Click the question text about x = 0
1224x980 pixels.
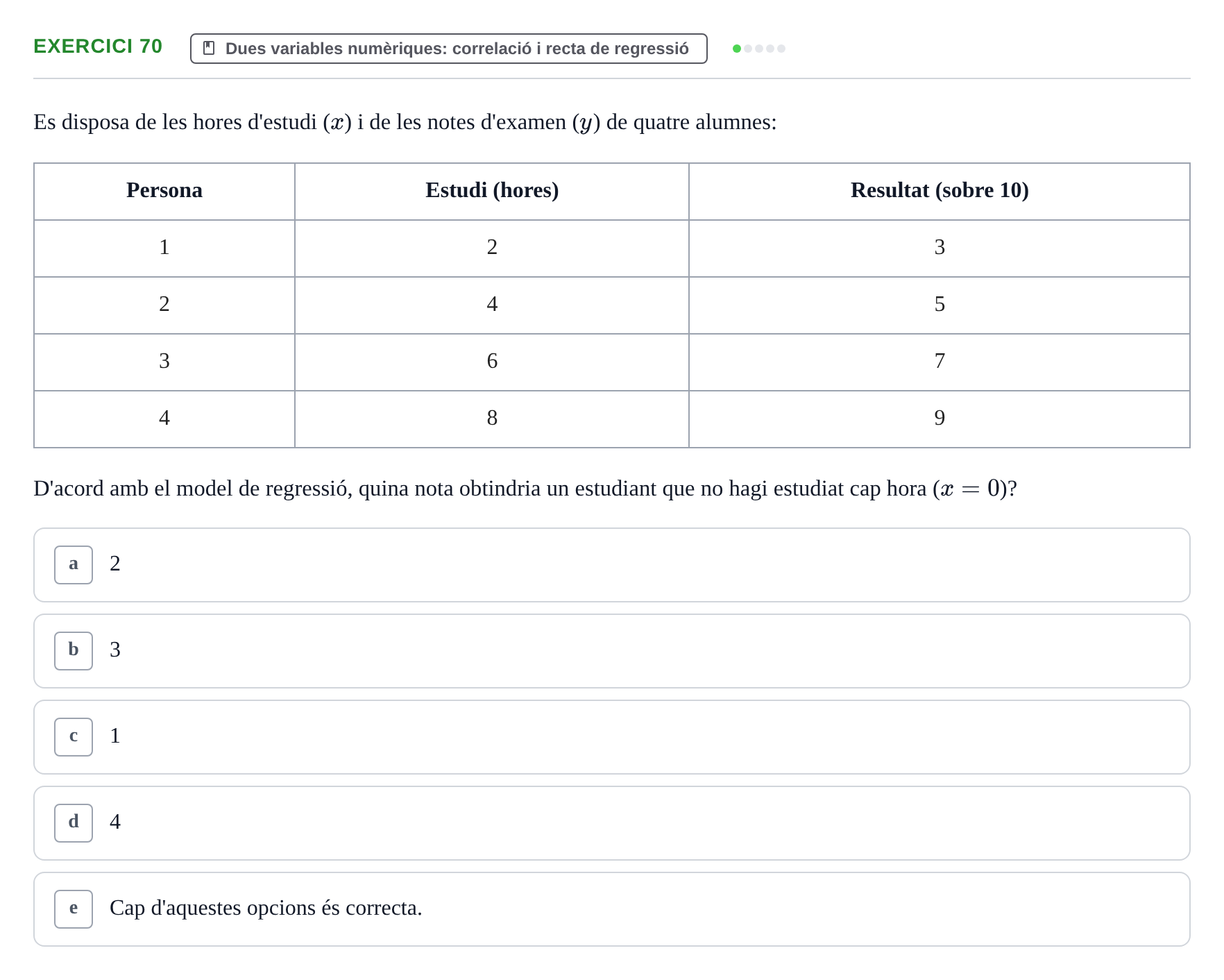click(x=525, y=489)
